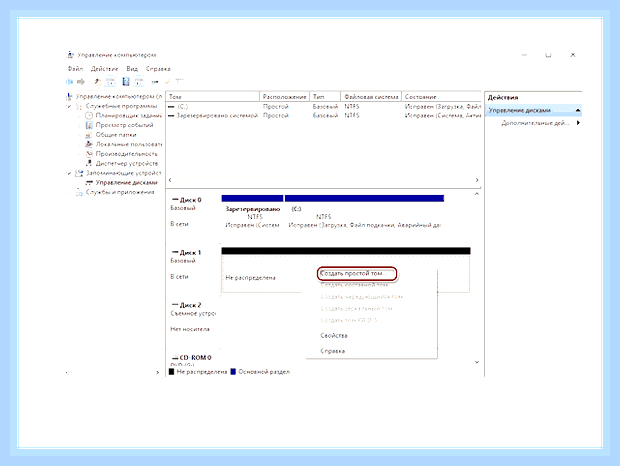Choose Справка in the context menu

click(333, 351)
